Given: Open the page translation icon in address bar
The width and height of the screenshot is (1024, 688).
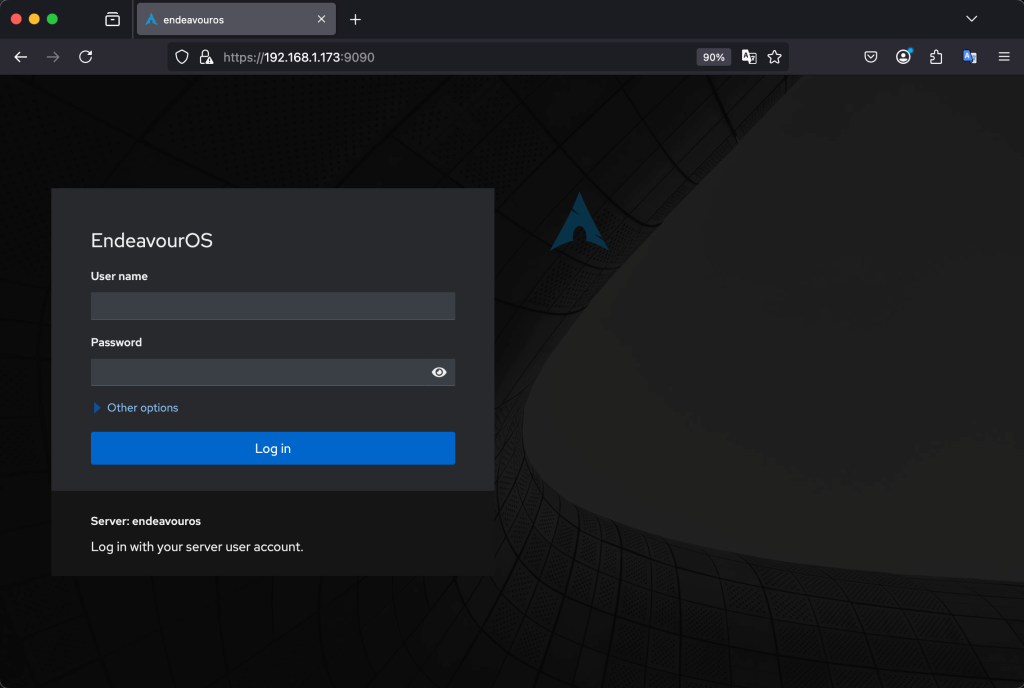Looking at the screenshot, I should 749,57.
